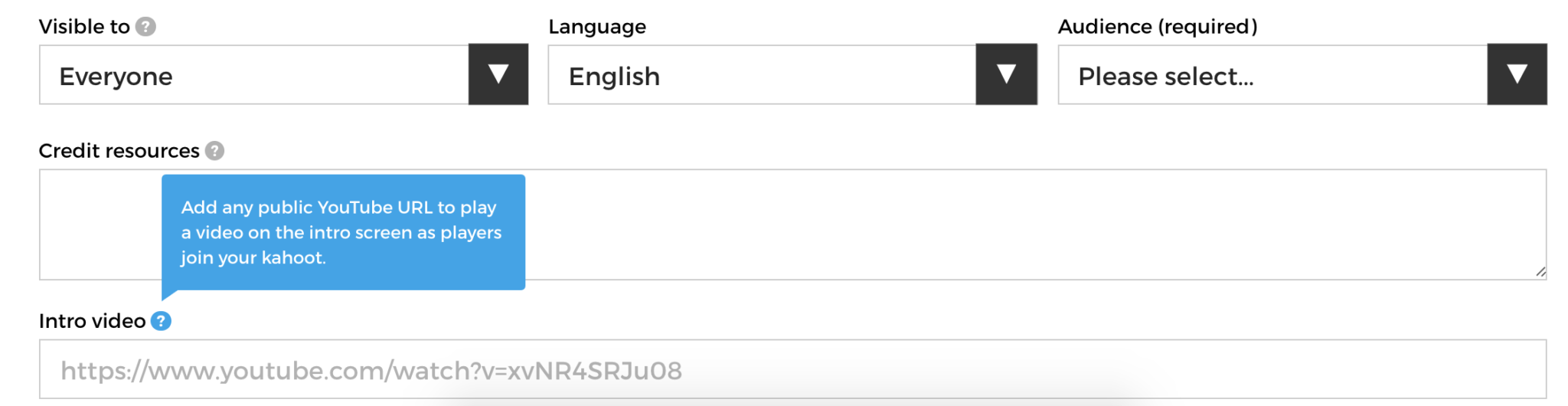Screen dimensions: 1568x406
Task: Expand the Language dropdown arrow
Action: pos(1006,74)
